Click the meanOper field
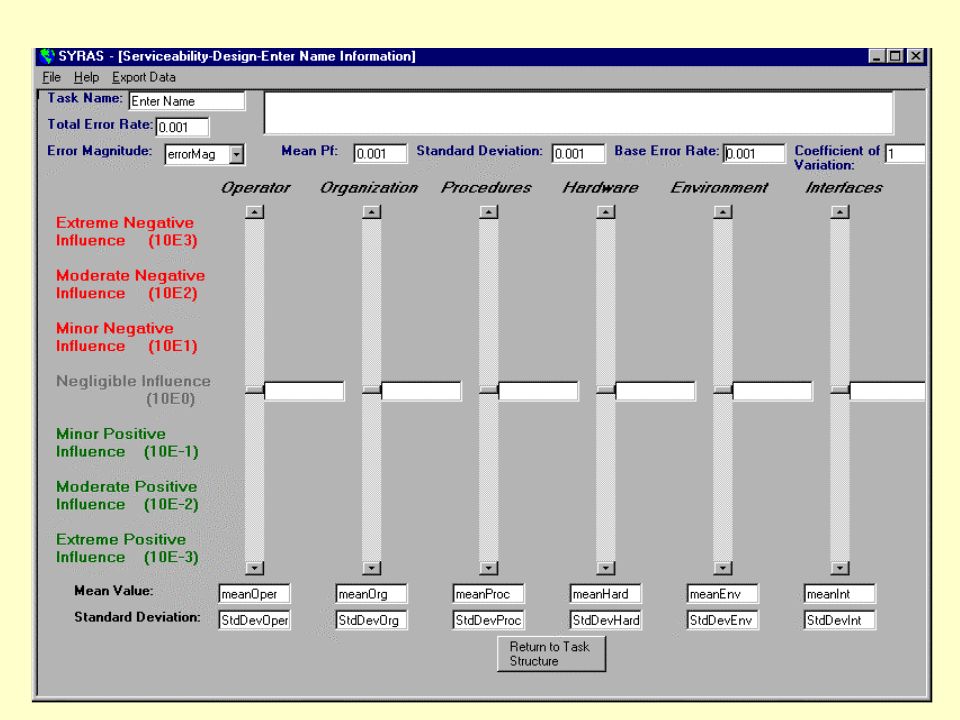The height and width of the screenshot is (720, 960). [x=254, y=594]
